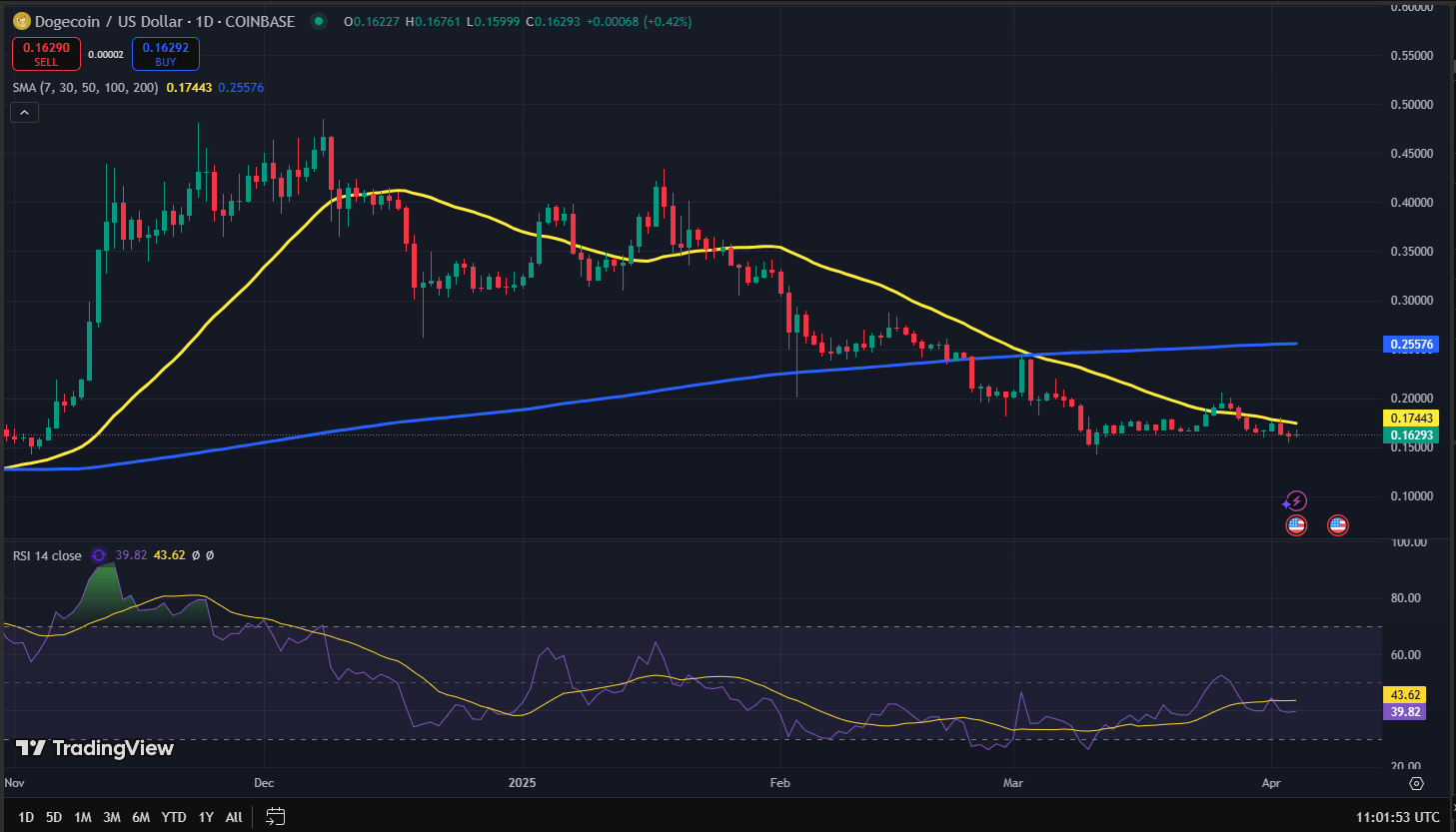This screenshot has height=832, width=1456.
Task: Select the 6M time range
Action: 141,817
